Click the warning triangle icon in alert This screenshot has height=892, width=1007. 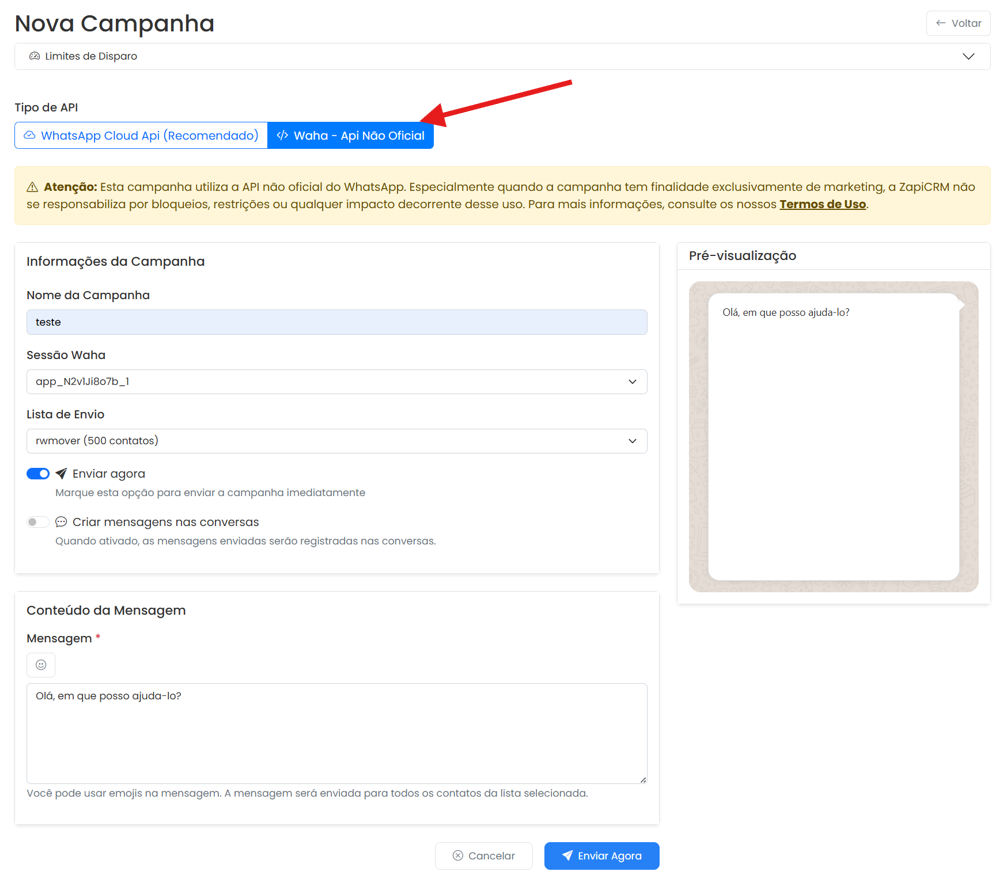tap(32, 188)
